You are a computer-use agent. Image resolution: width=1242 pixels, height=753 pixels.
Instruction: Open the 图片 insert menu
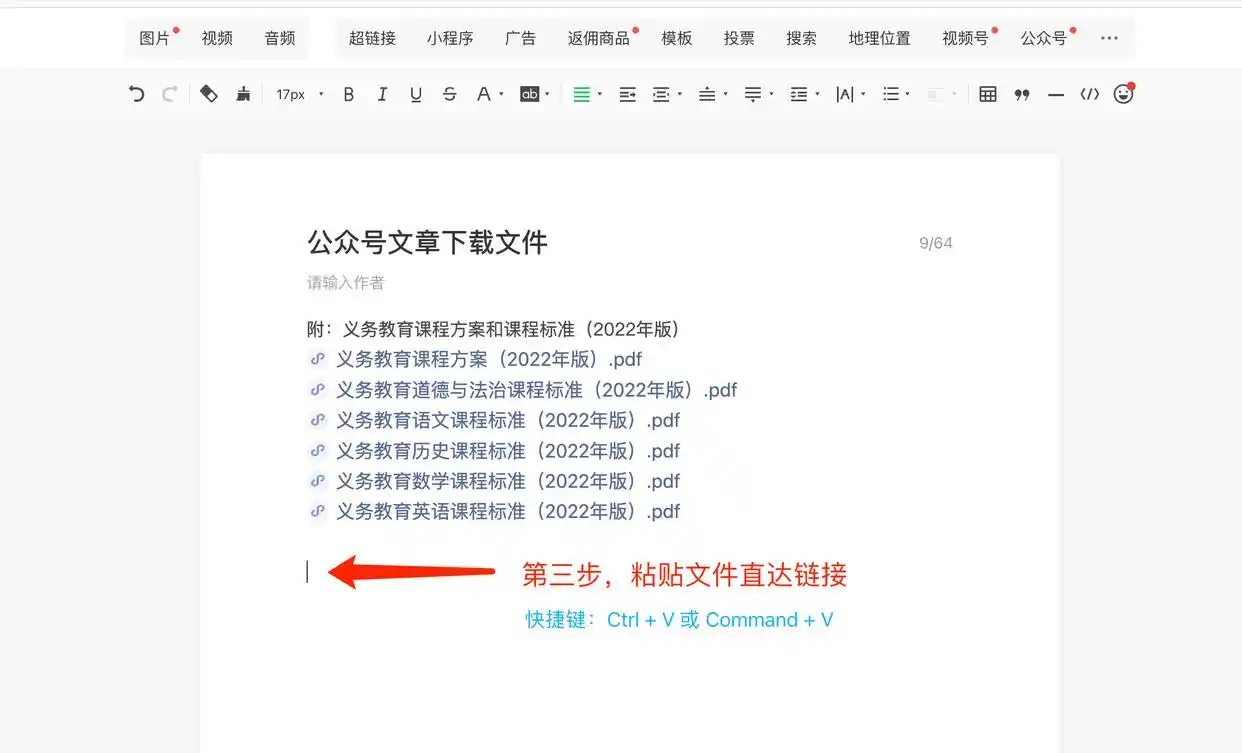tap(155, 38)
